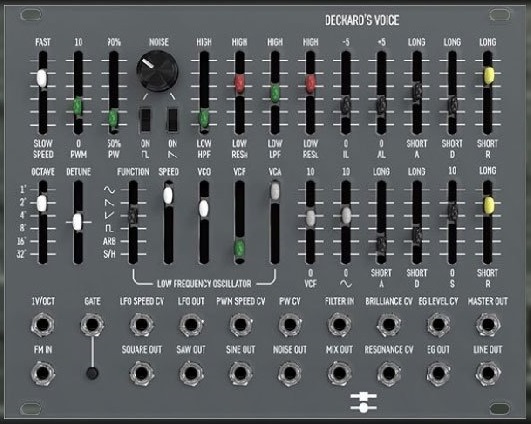
Task: Click the top-row D decay slider handle
Action: pos(452,105)
